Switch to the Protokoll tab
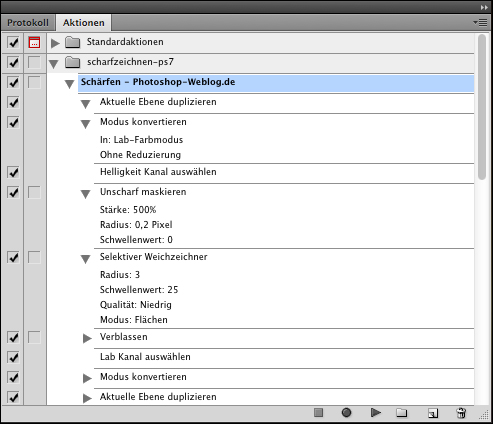The height and width of the screenshot is (424, 493). pos(28,23)
